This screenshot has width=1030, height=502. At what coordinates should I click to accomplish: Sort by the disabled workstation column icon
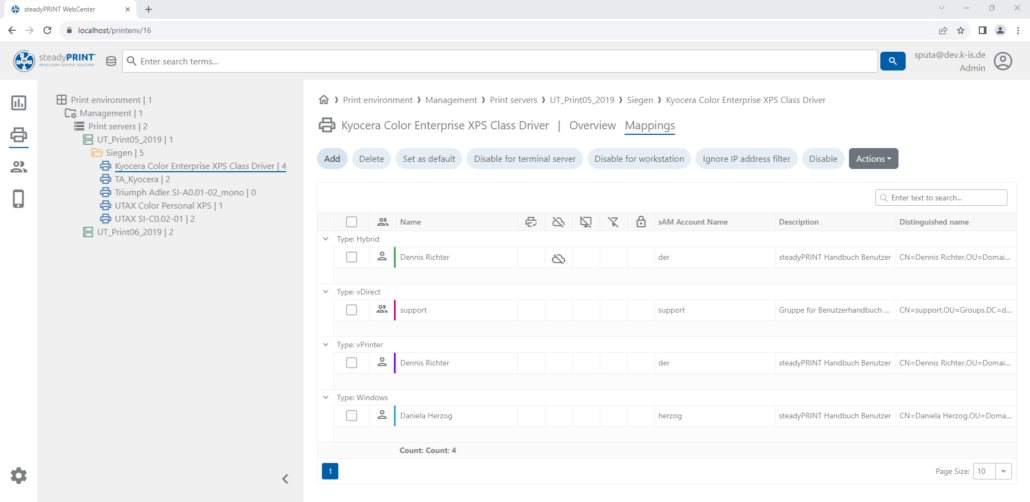pos(586,222)
